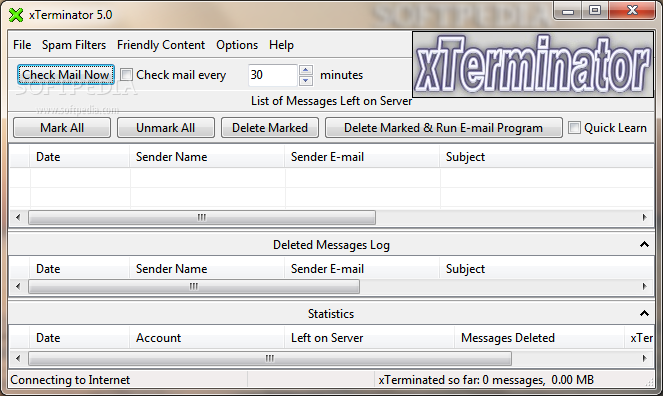Click Deleted Messages Log Subject header
663x396 pixels.
point(547,269)
